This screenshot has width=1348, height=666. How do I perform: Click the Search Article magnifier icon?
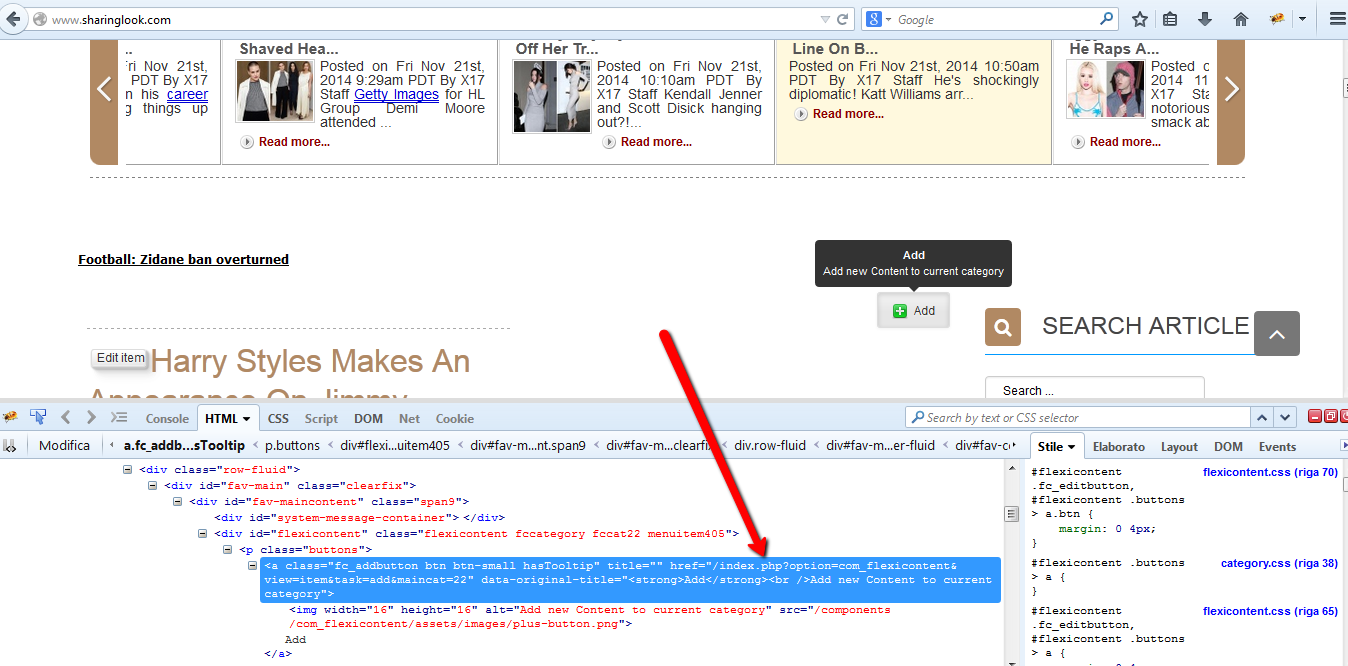[1002, 327]
